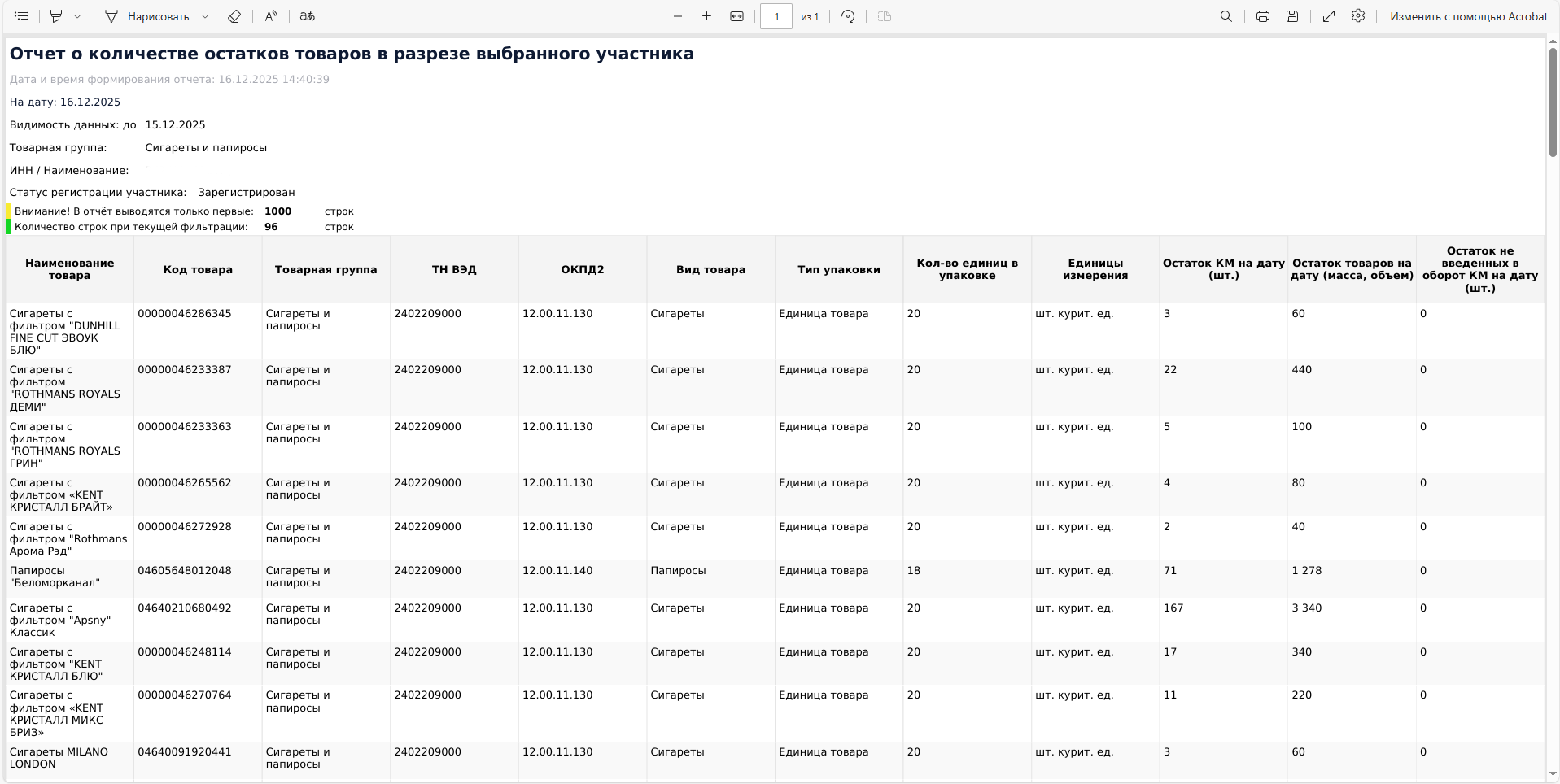Click the Вид товара column header
This screenshot has height=784, width=1560.
pyautogui.click(x=710, y=269)
